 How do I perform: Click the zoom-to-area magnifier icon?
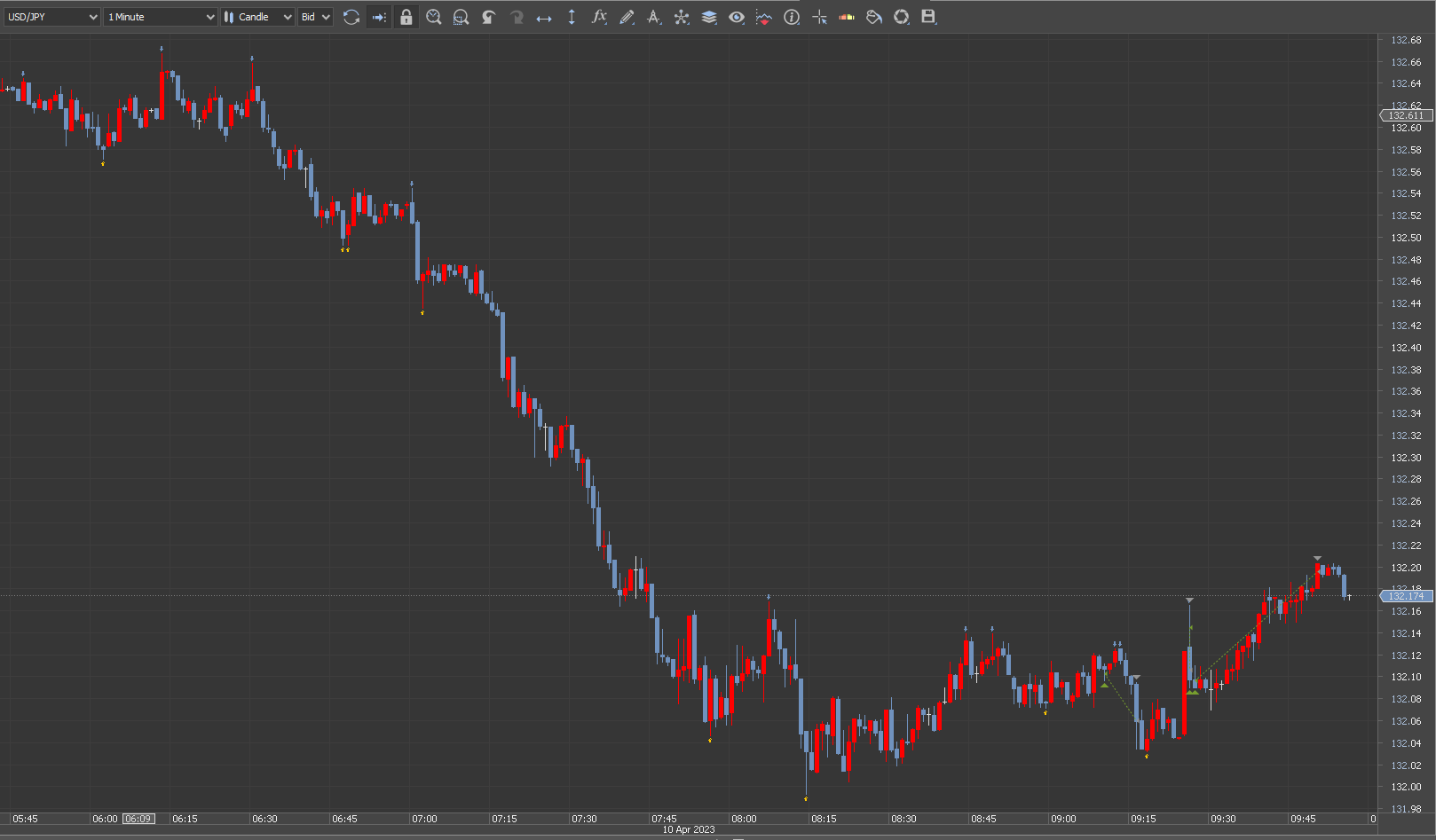pos(461,17)
